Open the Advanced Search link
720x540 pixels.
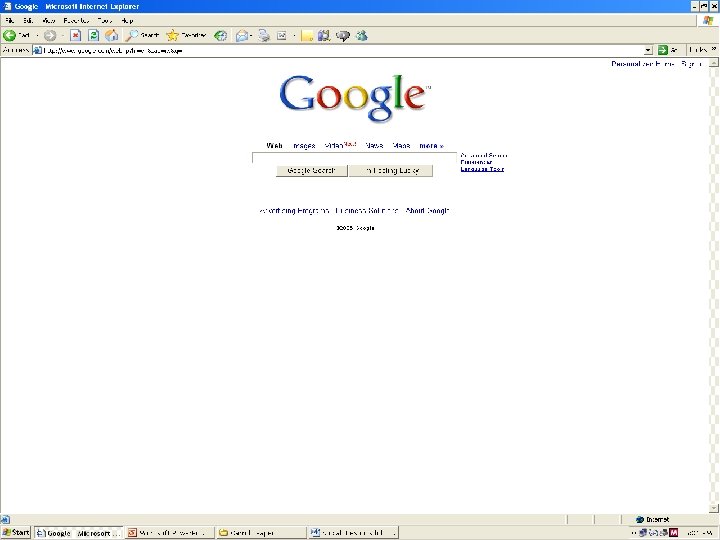pyautogui.click(x=484, y=155)
